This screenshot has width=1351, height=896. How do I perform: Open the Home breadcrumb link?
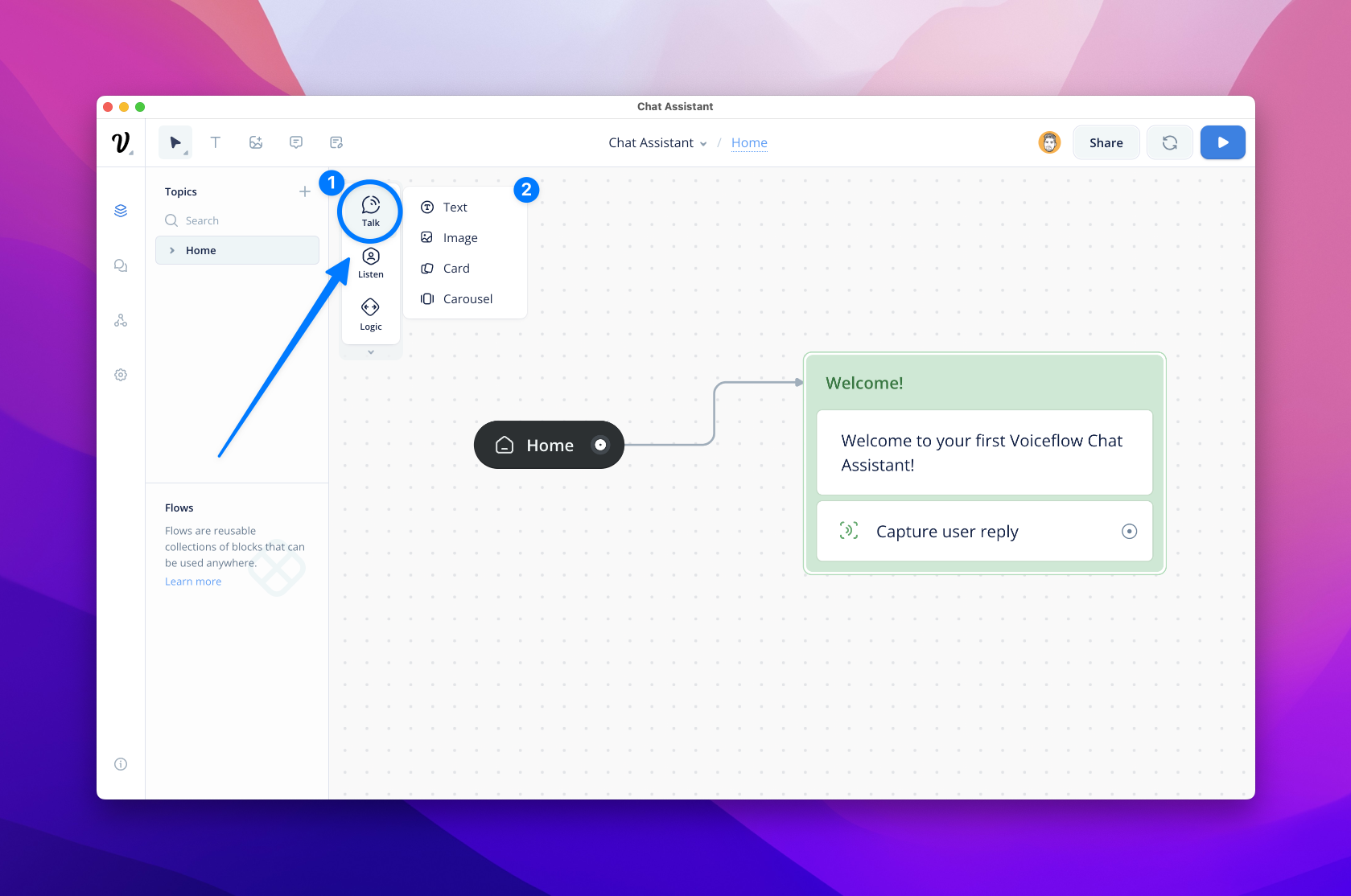[749, 142]
